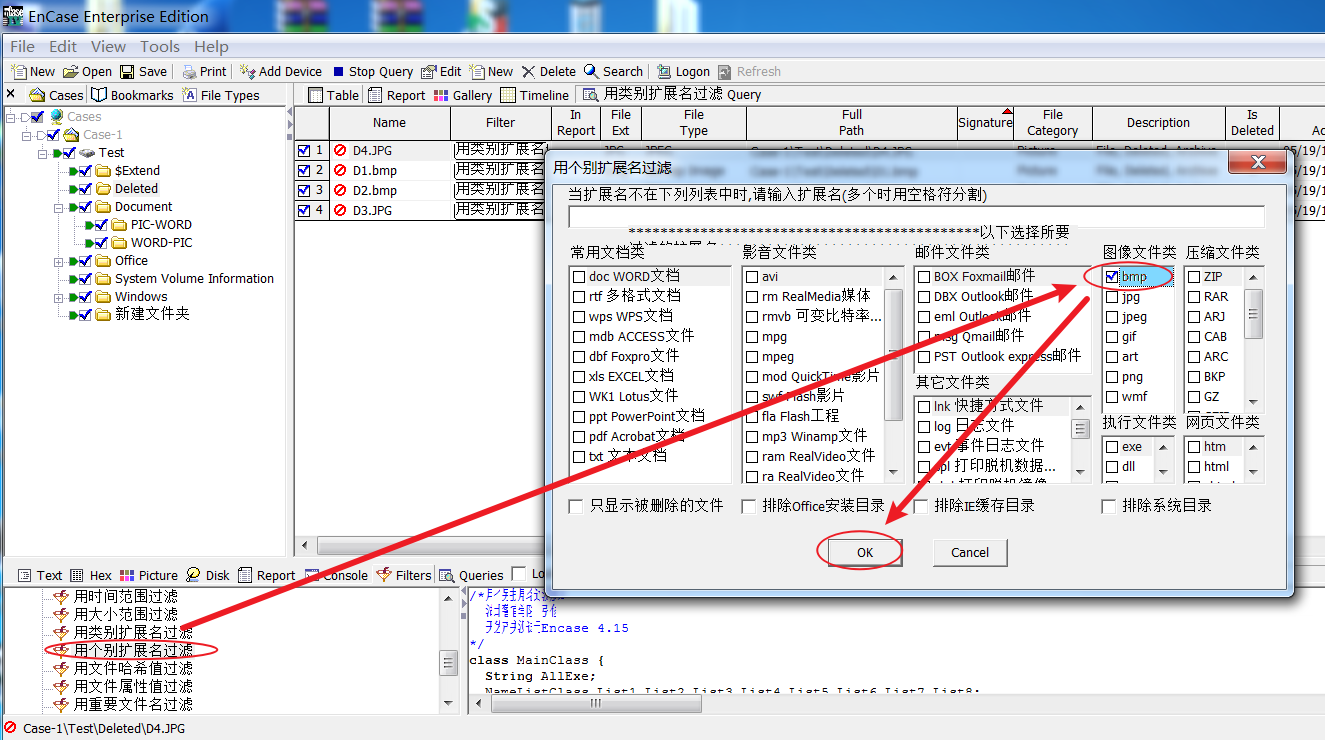Click OK in the filter dialog
The width and height of the screenshot is (1325, 740).
tap(865, 552)
